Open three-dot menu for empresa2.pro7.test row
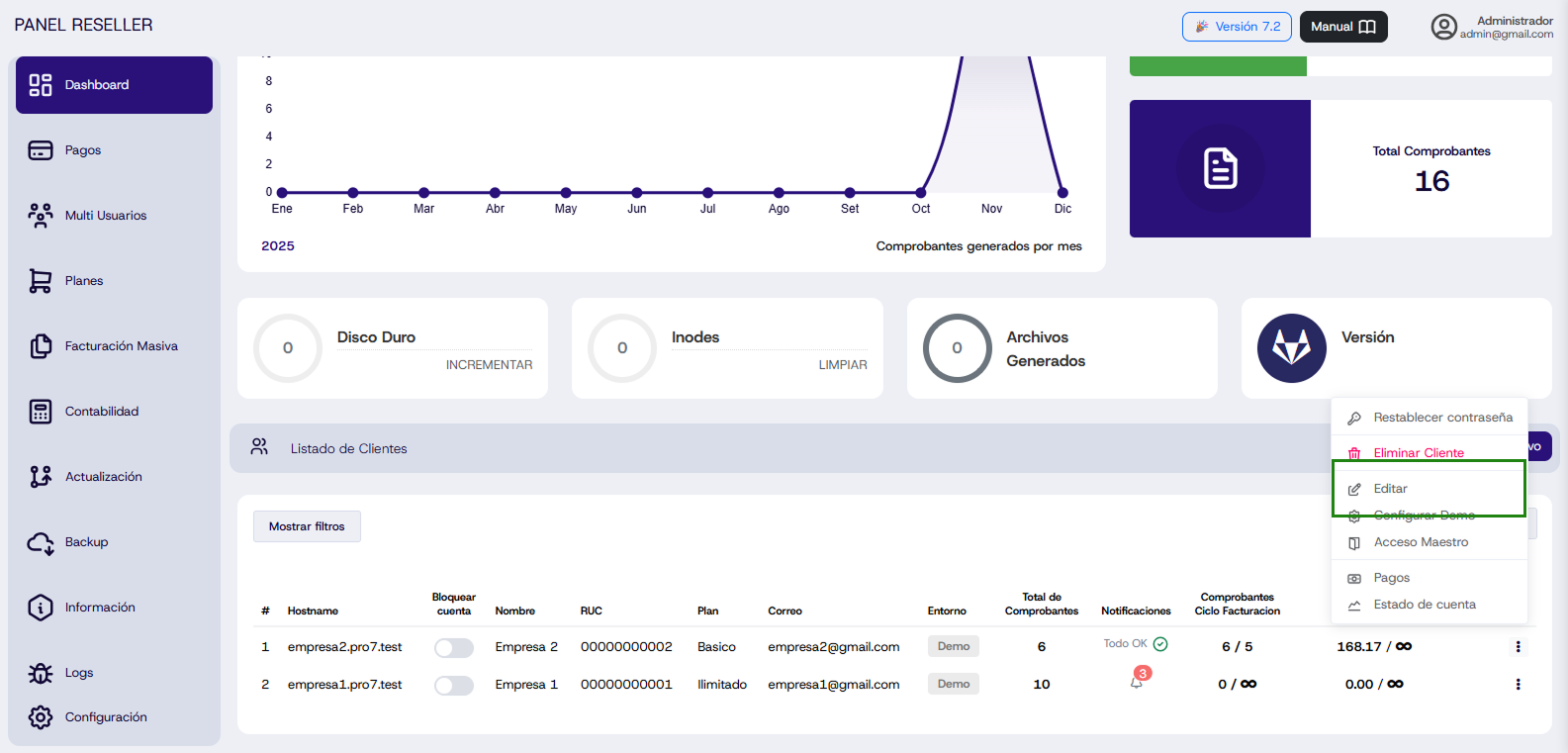This screenshot has width=1568, height=753. coord(1518,647)
